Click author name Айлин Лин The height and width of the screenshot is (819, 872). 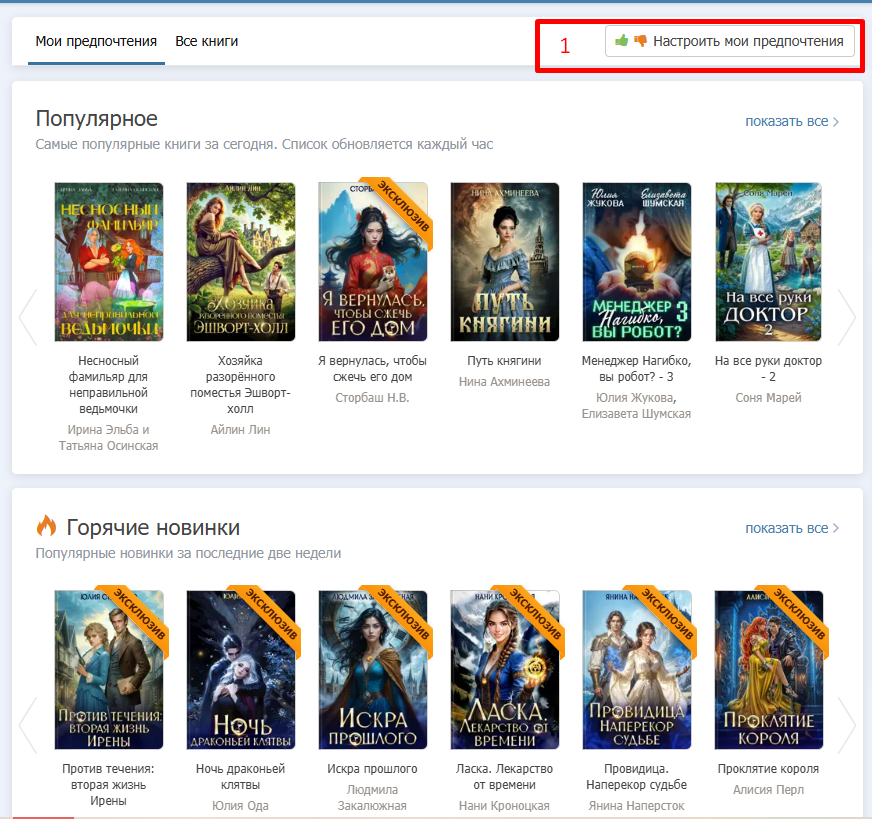point(241,429)
